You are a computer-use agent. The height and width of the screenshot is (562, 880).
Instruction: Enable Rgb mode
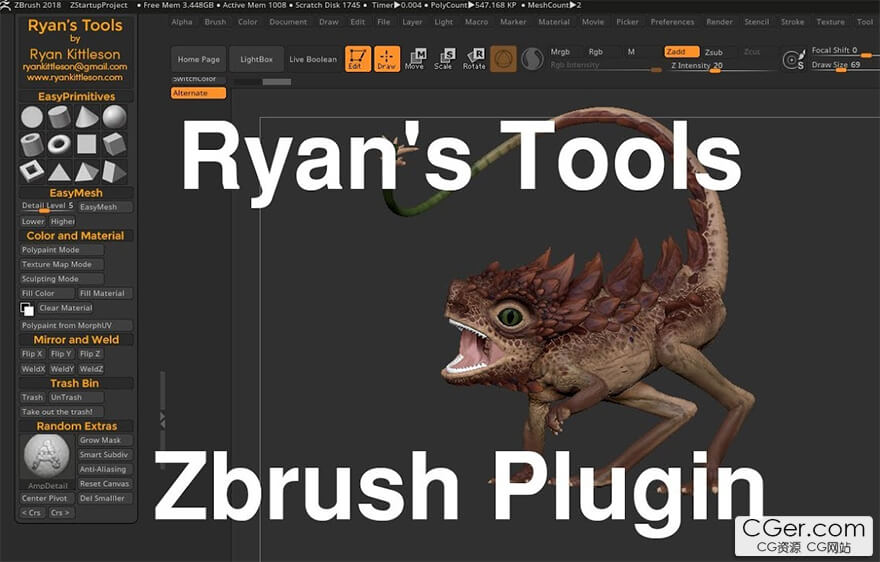pos(595,52)
